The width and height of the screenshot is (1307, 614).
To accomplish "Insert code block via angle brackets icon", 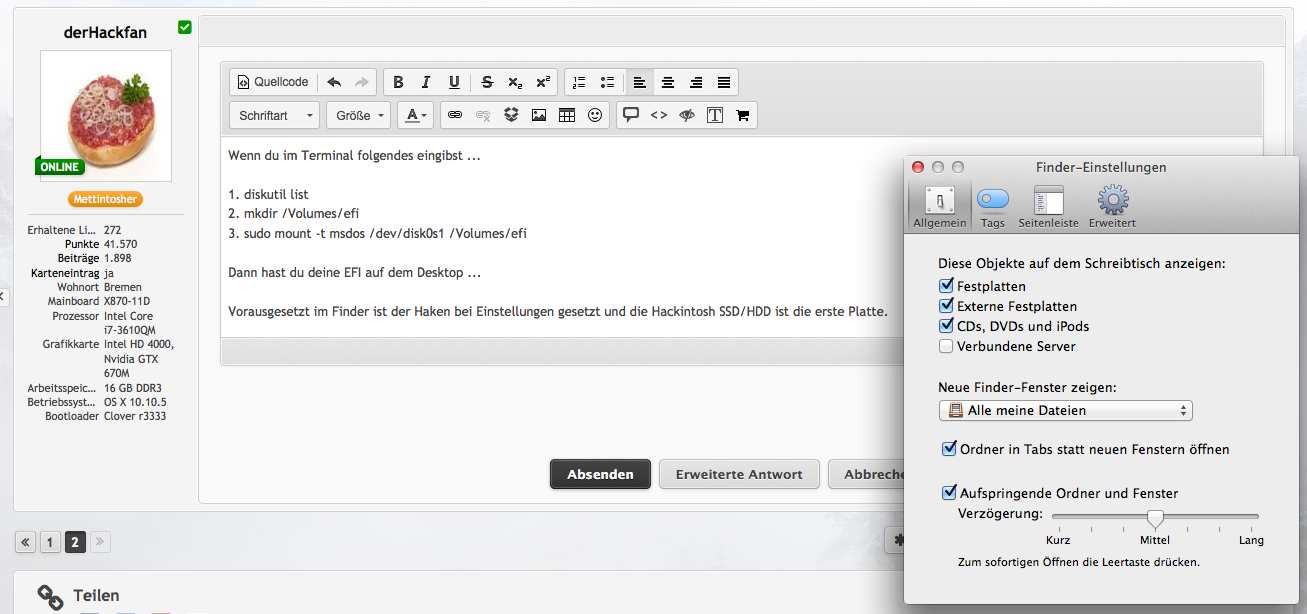I will [659, 115].
